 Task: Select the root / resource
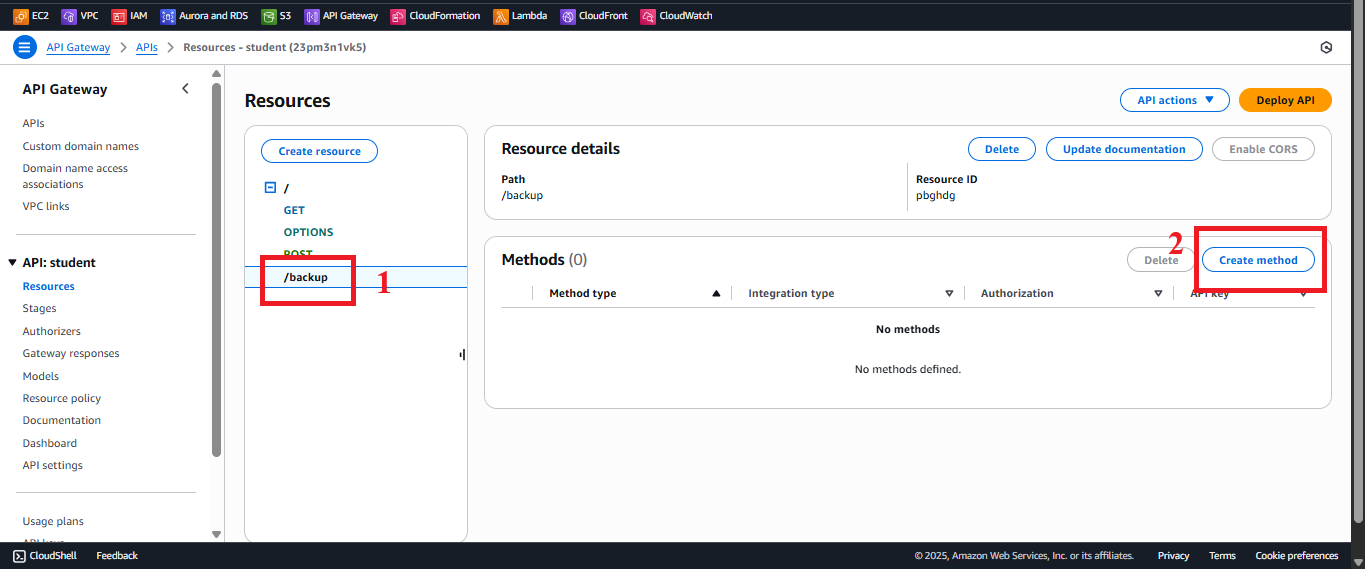(x=286, y=188)
